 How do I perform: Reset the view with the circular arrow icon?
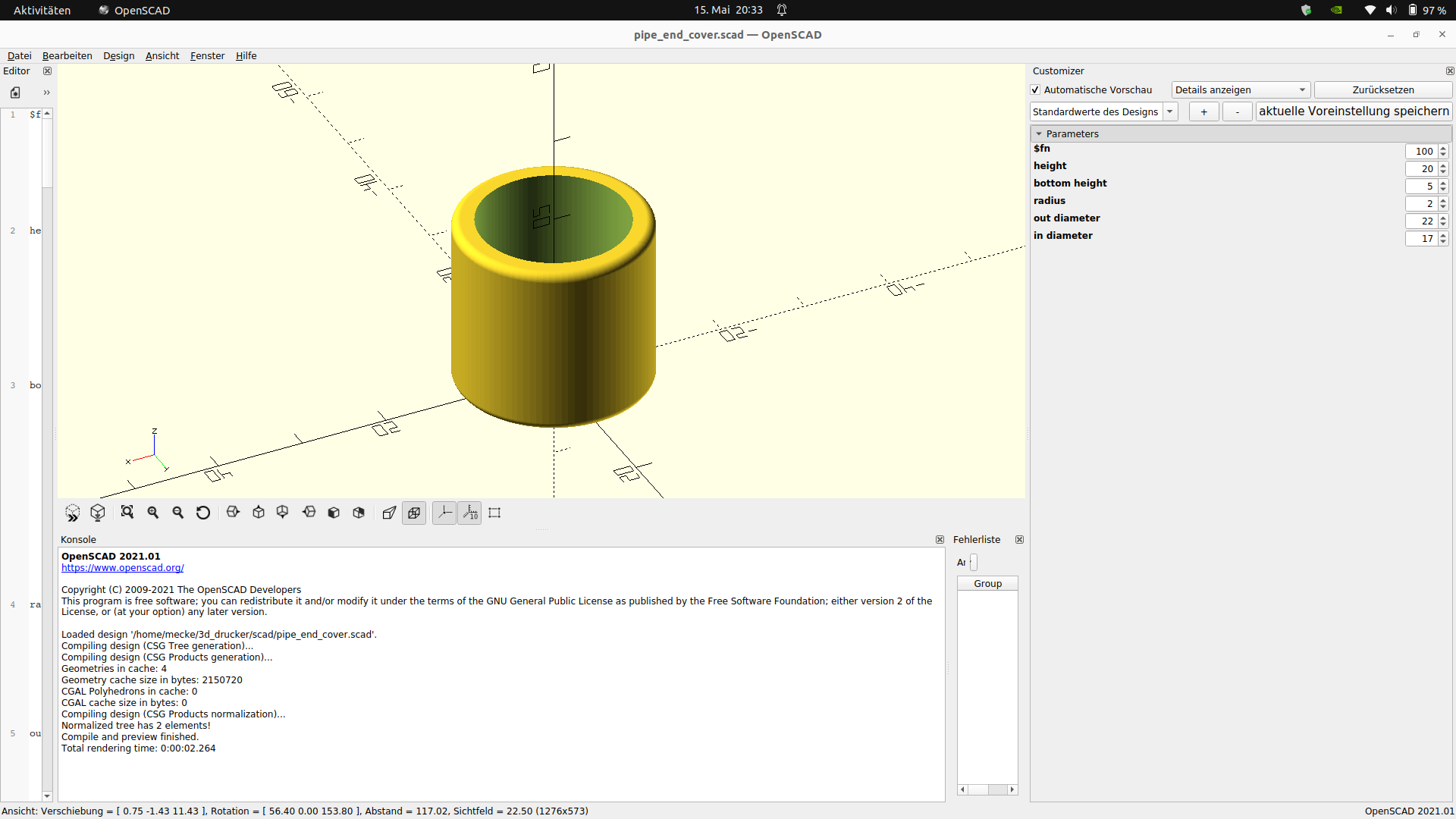[202, 513]
